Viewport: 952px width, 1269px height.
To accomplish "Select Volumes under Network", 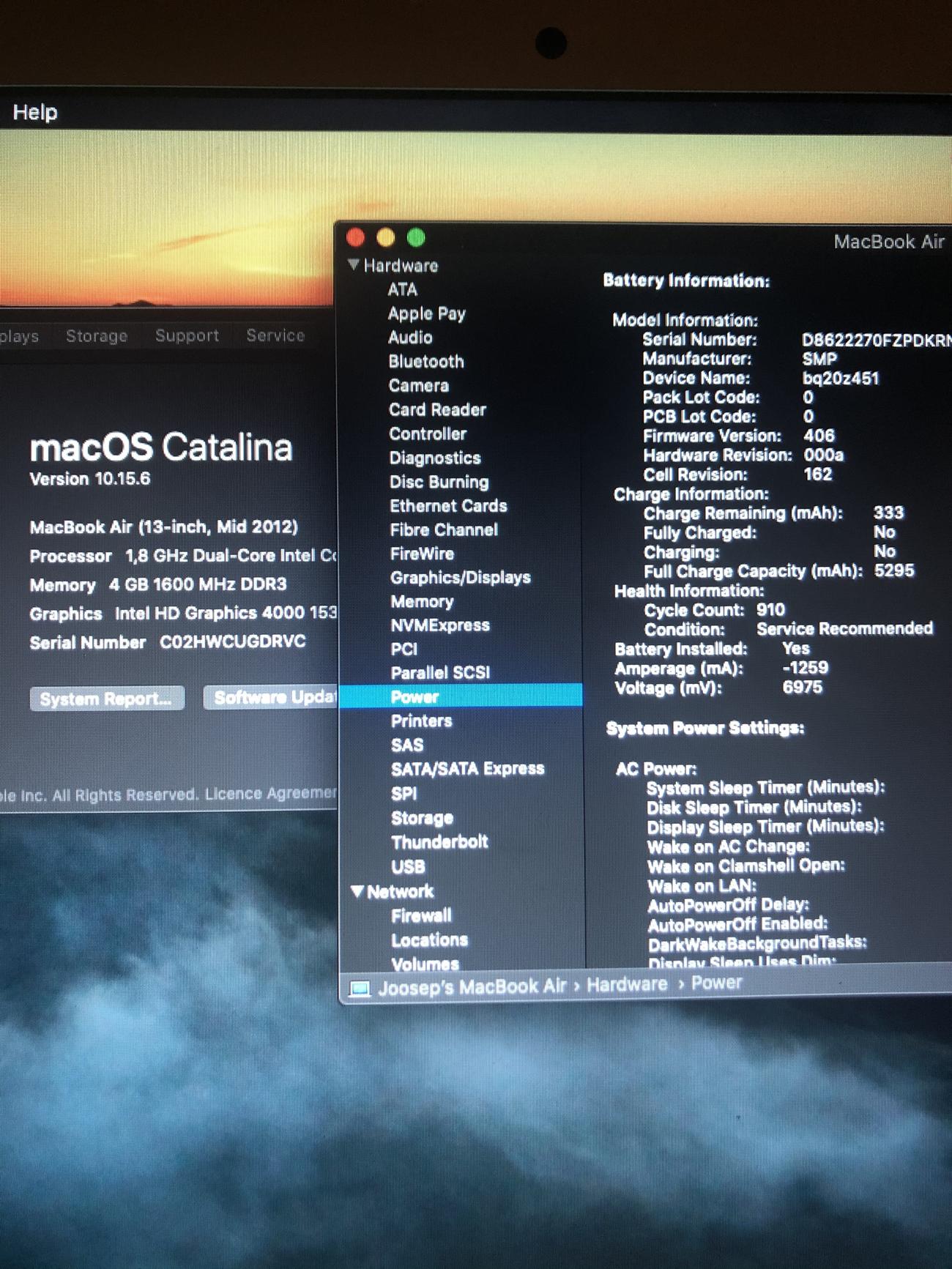I will tap(425, 964).
